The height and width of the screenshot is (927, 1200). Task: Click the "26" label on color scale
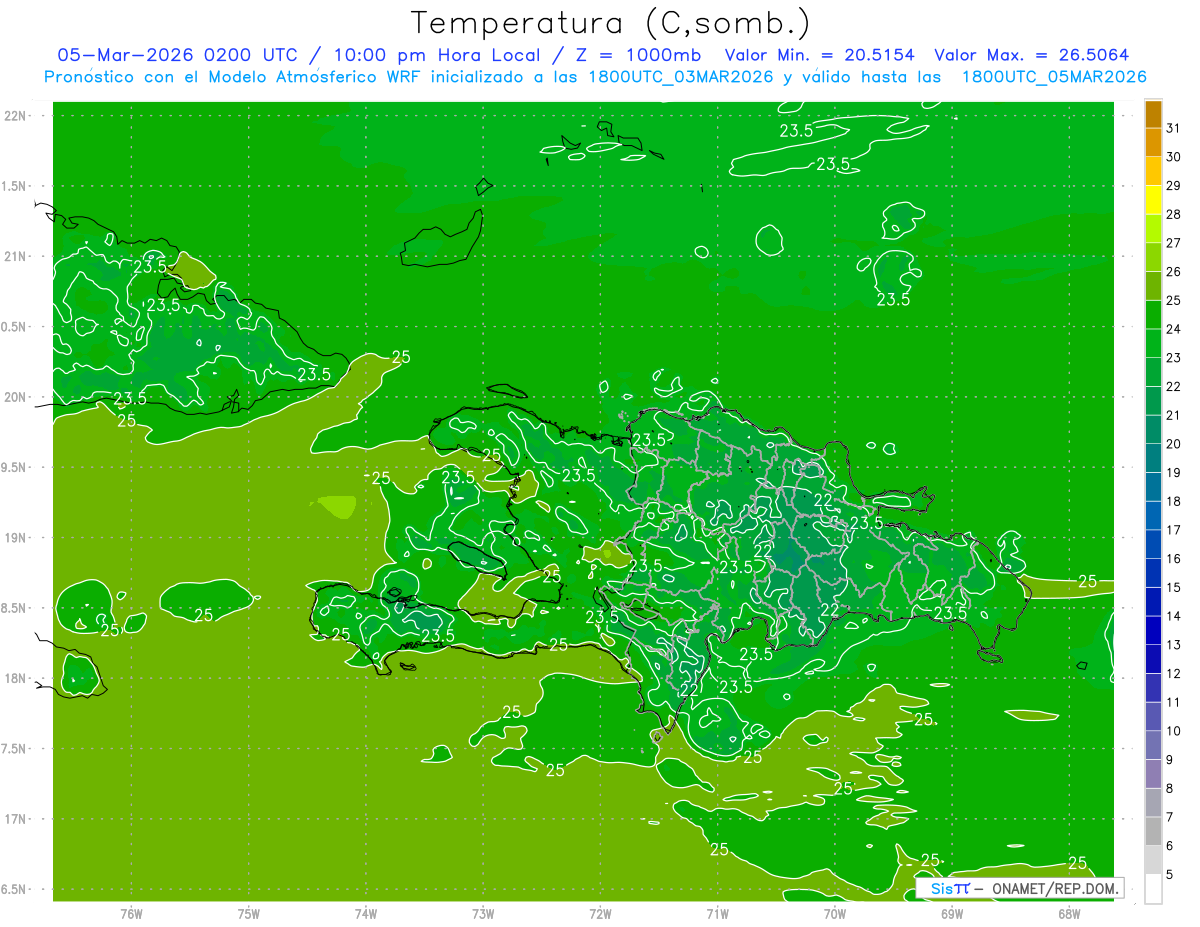[1174, 271]
